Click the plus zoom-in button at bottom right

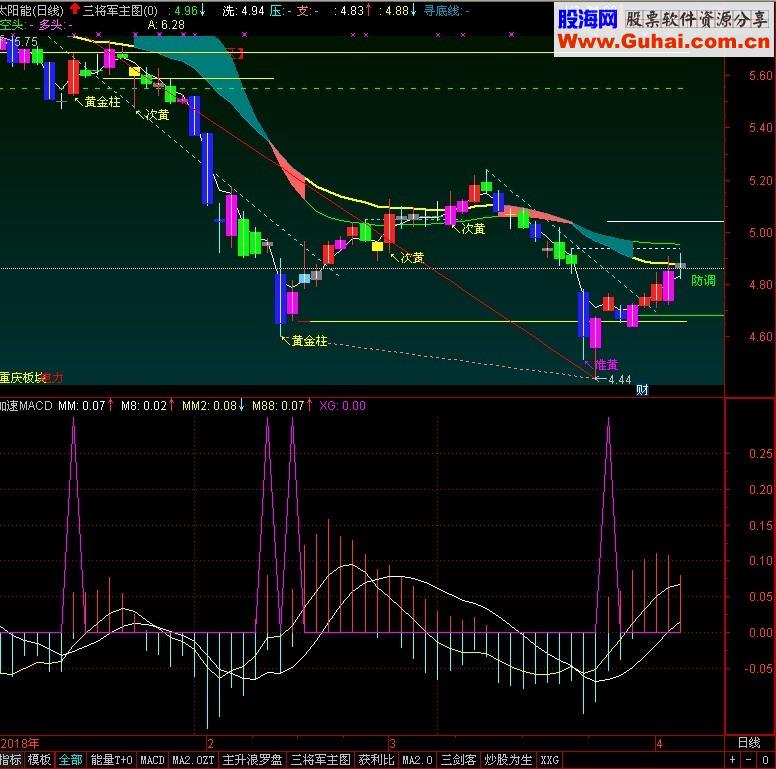pos(732,760)
